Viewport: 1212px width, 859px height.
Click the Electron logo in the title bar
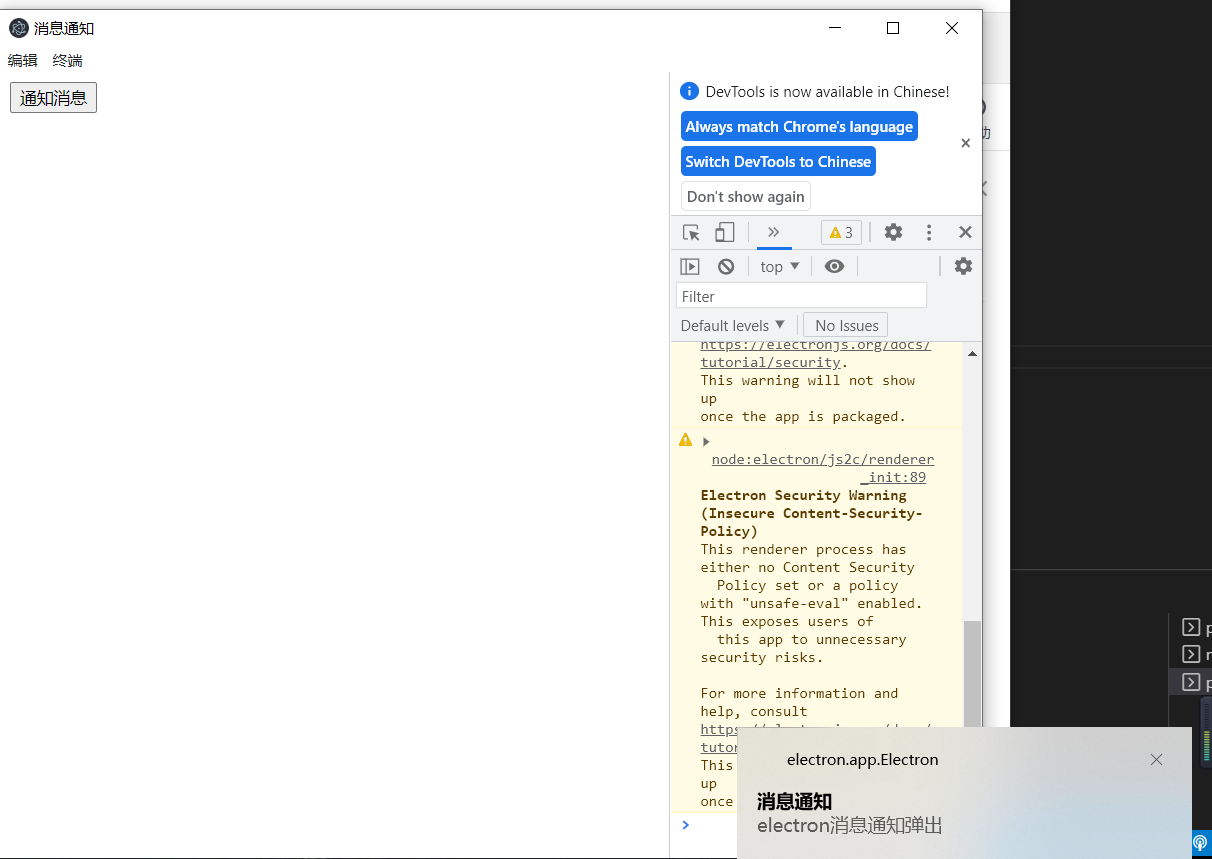click(x=19, y=28)
